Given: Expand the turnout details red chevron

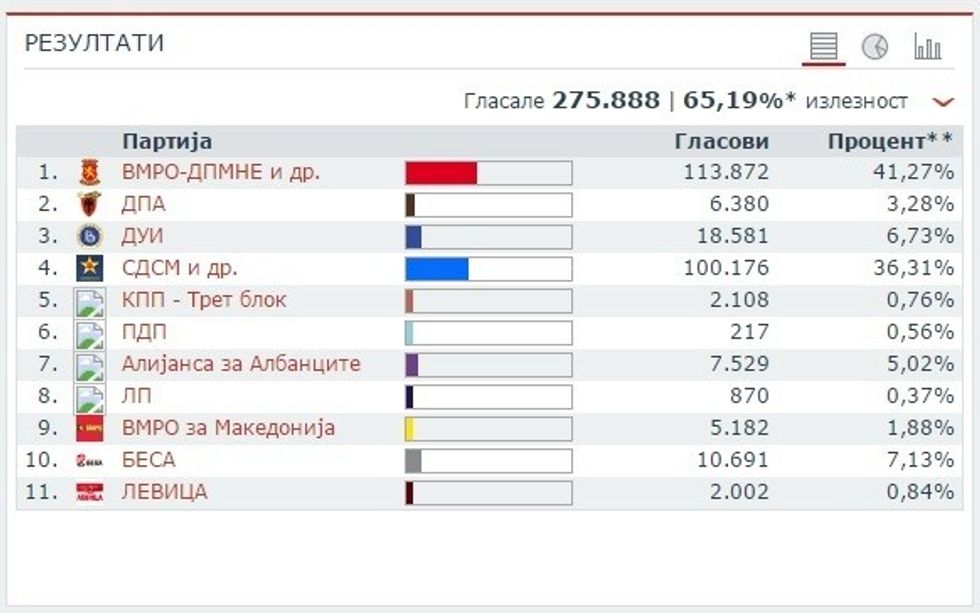Looking at the screenshot, I should pos(941,101).
